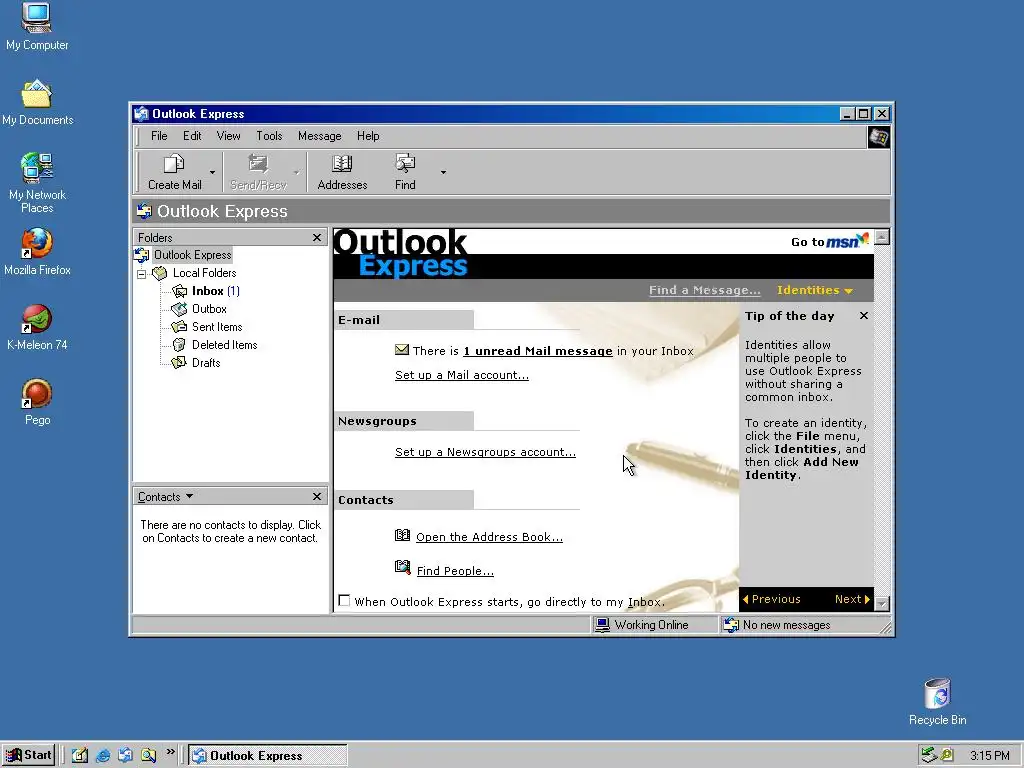This screenshot has height=768, width=1024.
Task: Close the Tip of the day panel
Action: [863, 316]
